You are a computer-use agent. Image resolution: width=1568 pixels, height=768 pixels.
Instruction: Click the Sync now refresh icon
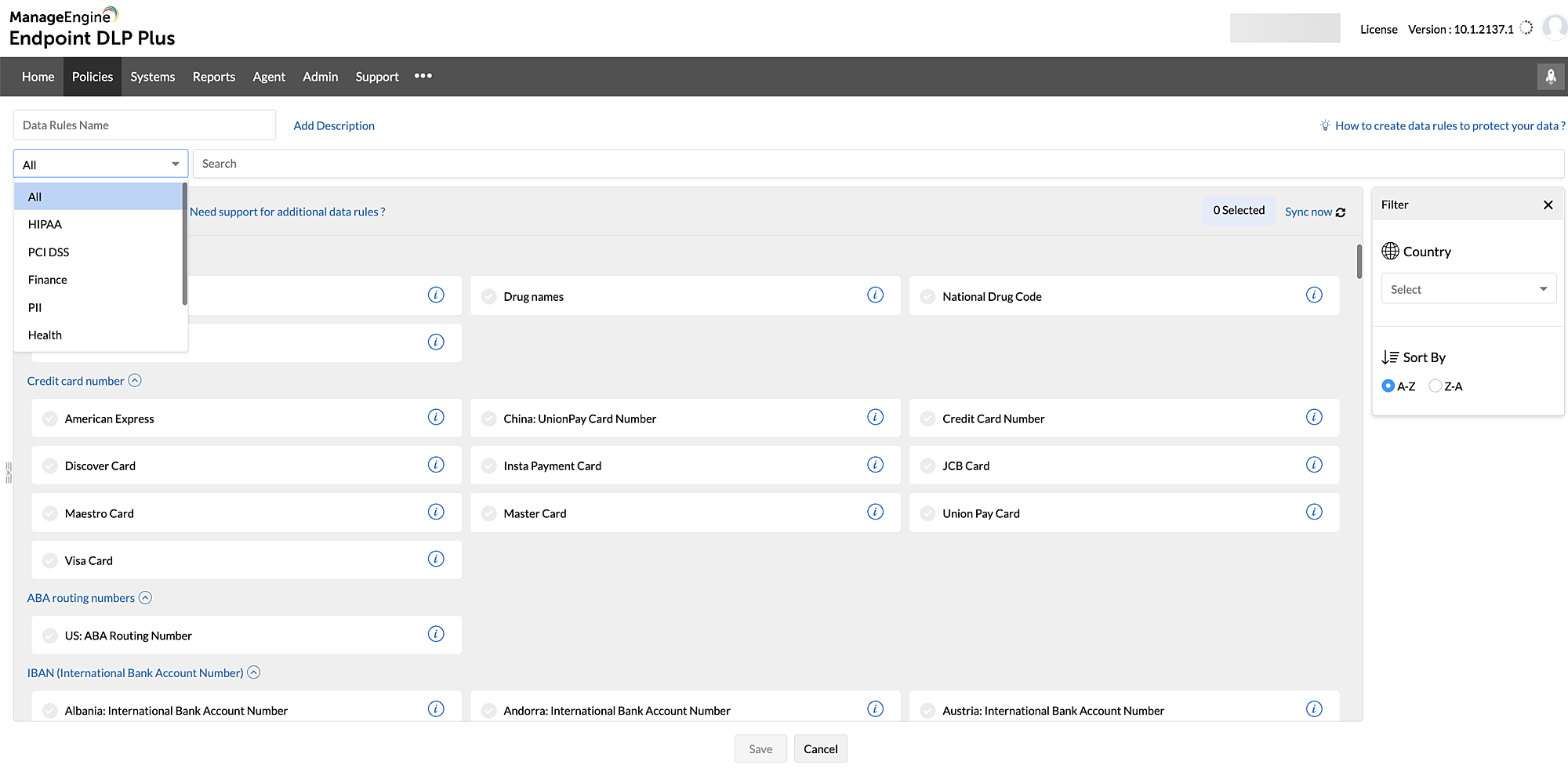(1341, 212)
